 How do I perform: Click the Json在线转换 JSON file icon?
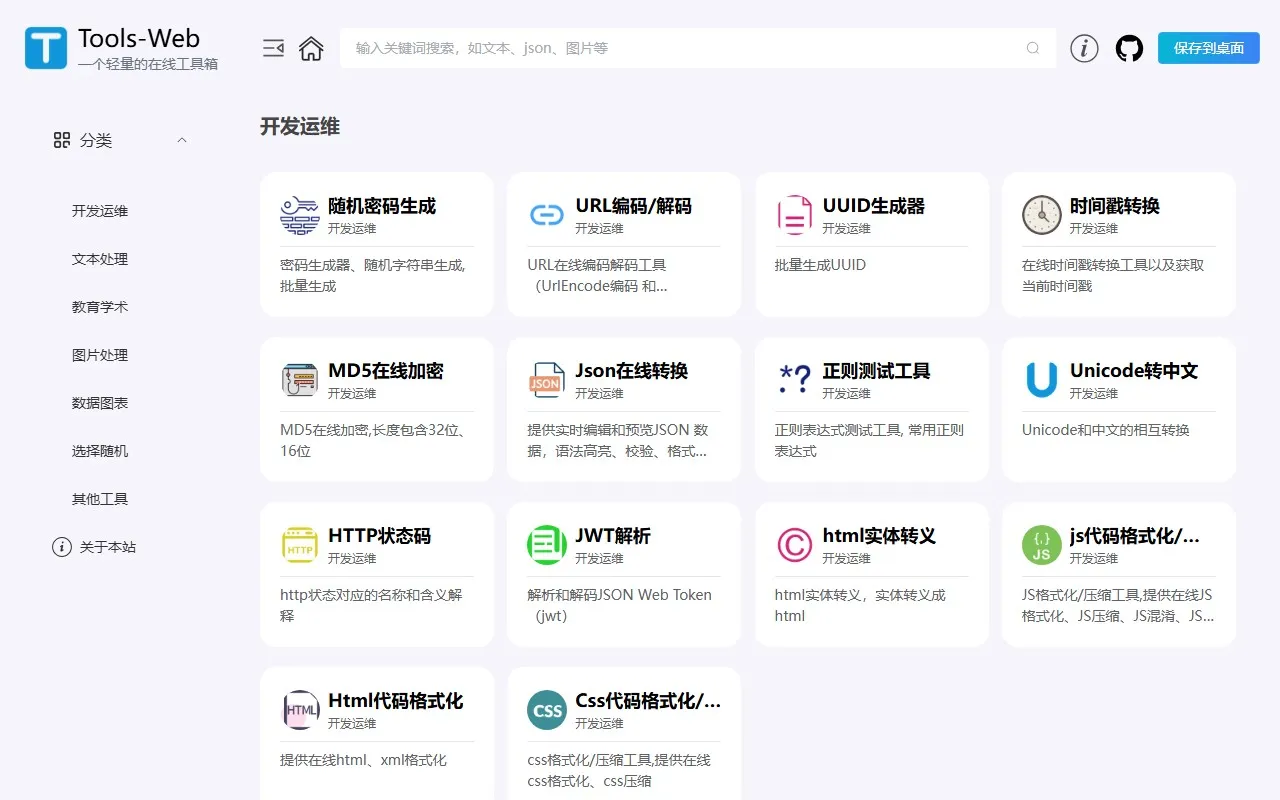(546, 380)
